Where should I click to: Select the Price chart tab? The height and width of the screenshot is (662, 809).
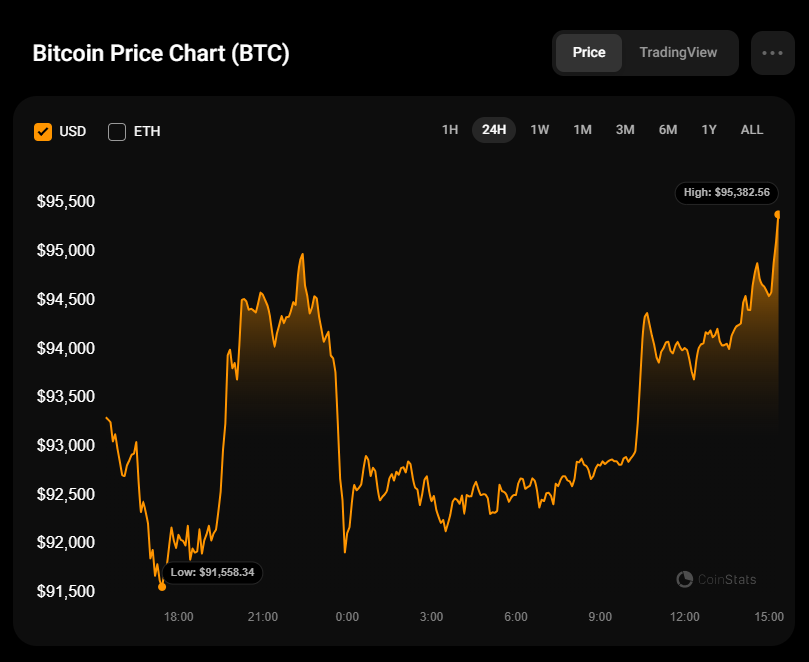tap(589, 52)
